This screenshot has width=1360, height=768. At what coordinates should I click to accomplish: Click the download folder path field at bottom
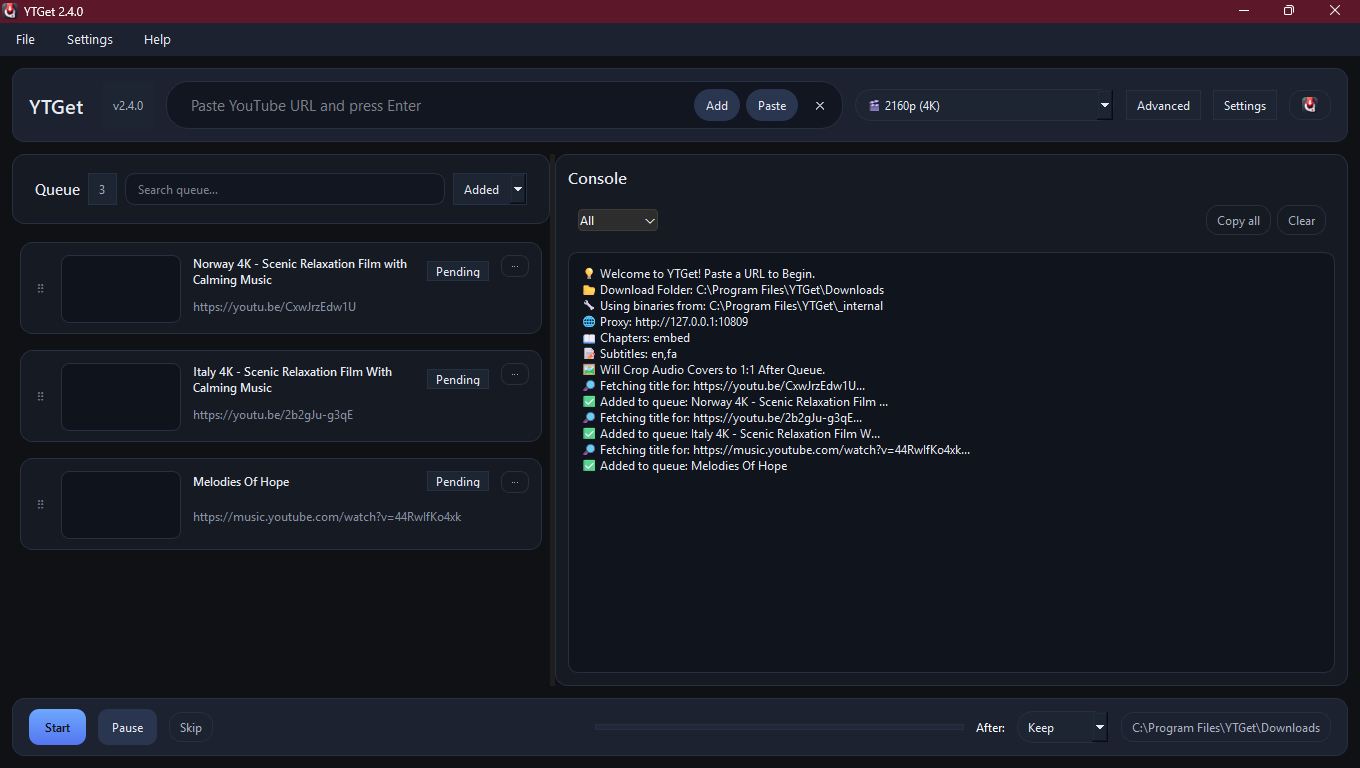[x=1226, y=727]
